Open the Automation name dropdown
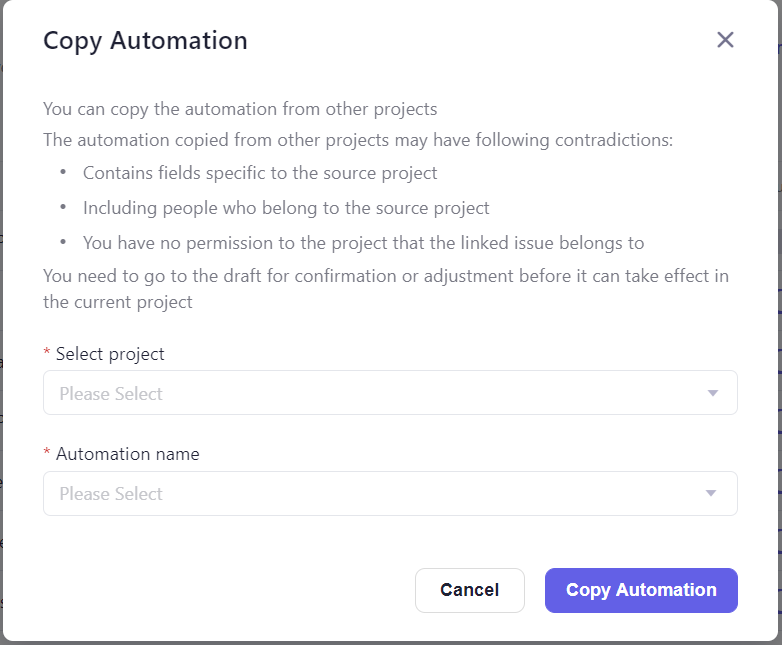The image size is (782, 645). [389, 493]
